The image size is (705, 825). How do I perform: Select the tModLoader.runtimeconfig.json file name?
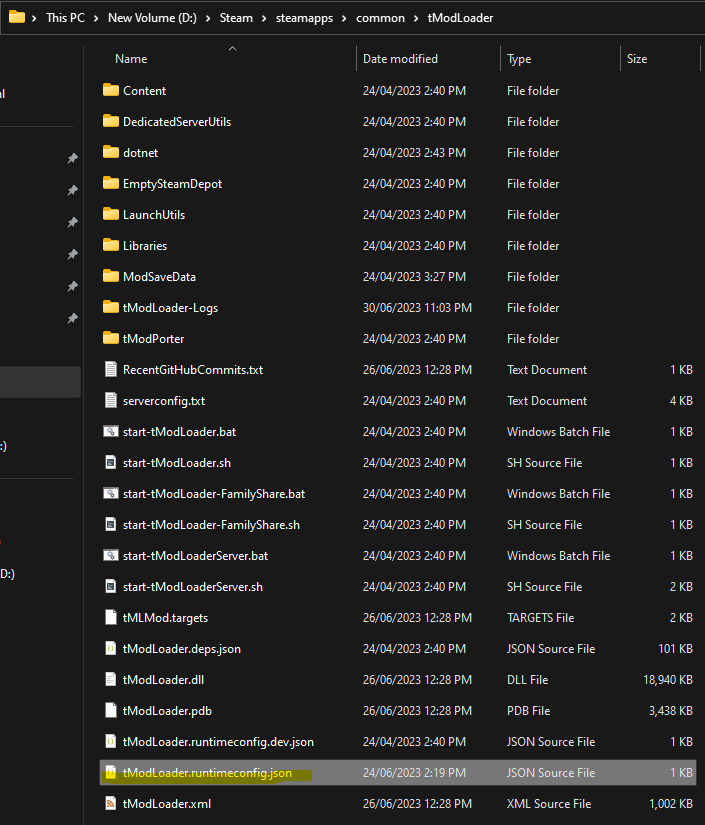point(207,772)
